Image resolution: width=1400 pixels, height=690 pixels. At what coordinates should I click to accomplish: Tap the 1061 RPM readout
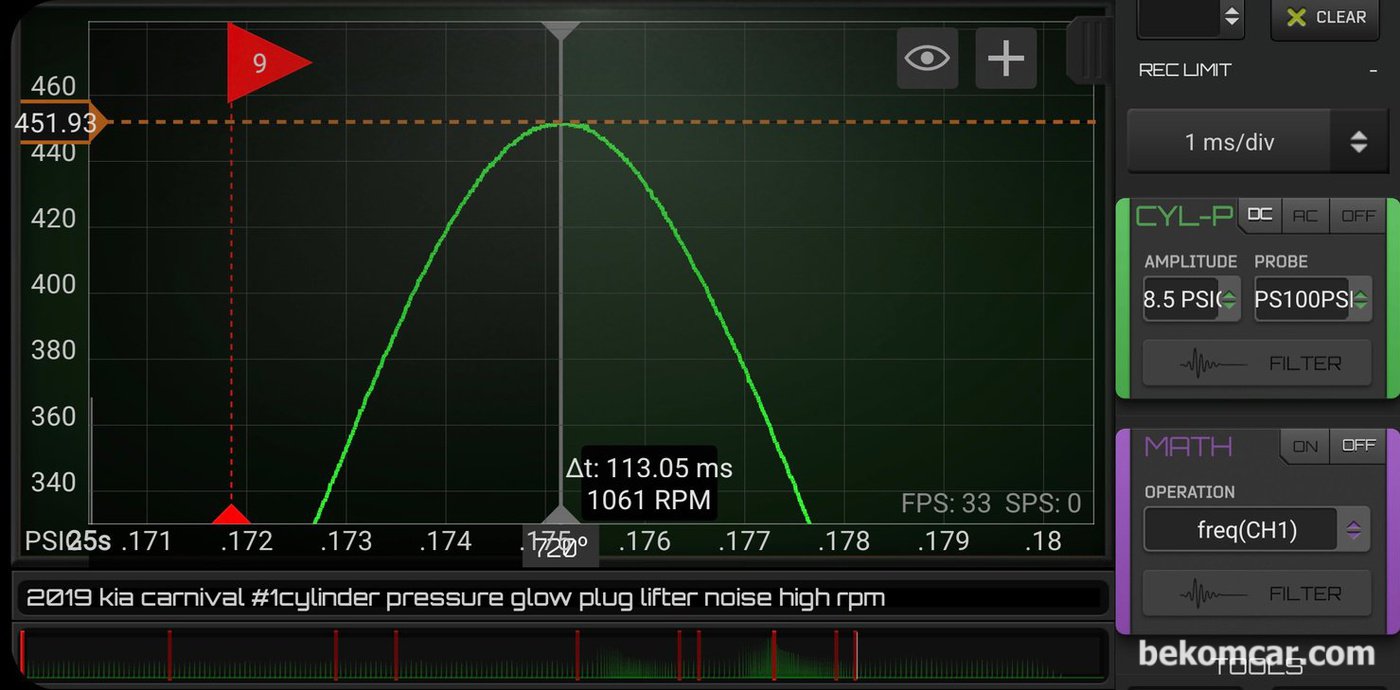649,500
